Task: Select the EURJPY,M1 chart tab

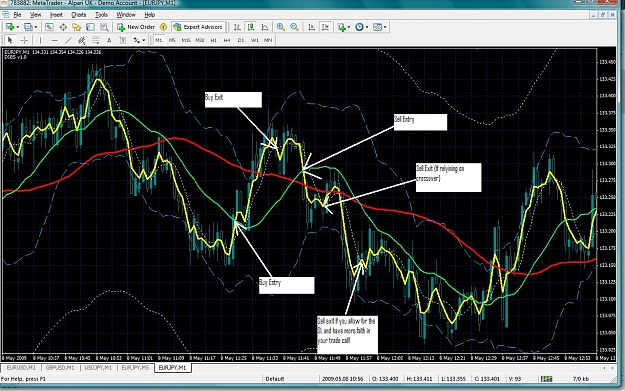Action: click(x=173, y=367)
